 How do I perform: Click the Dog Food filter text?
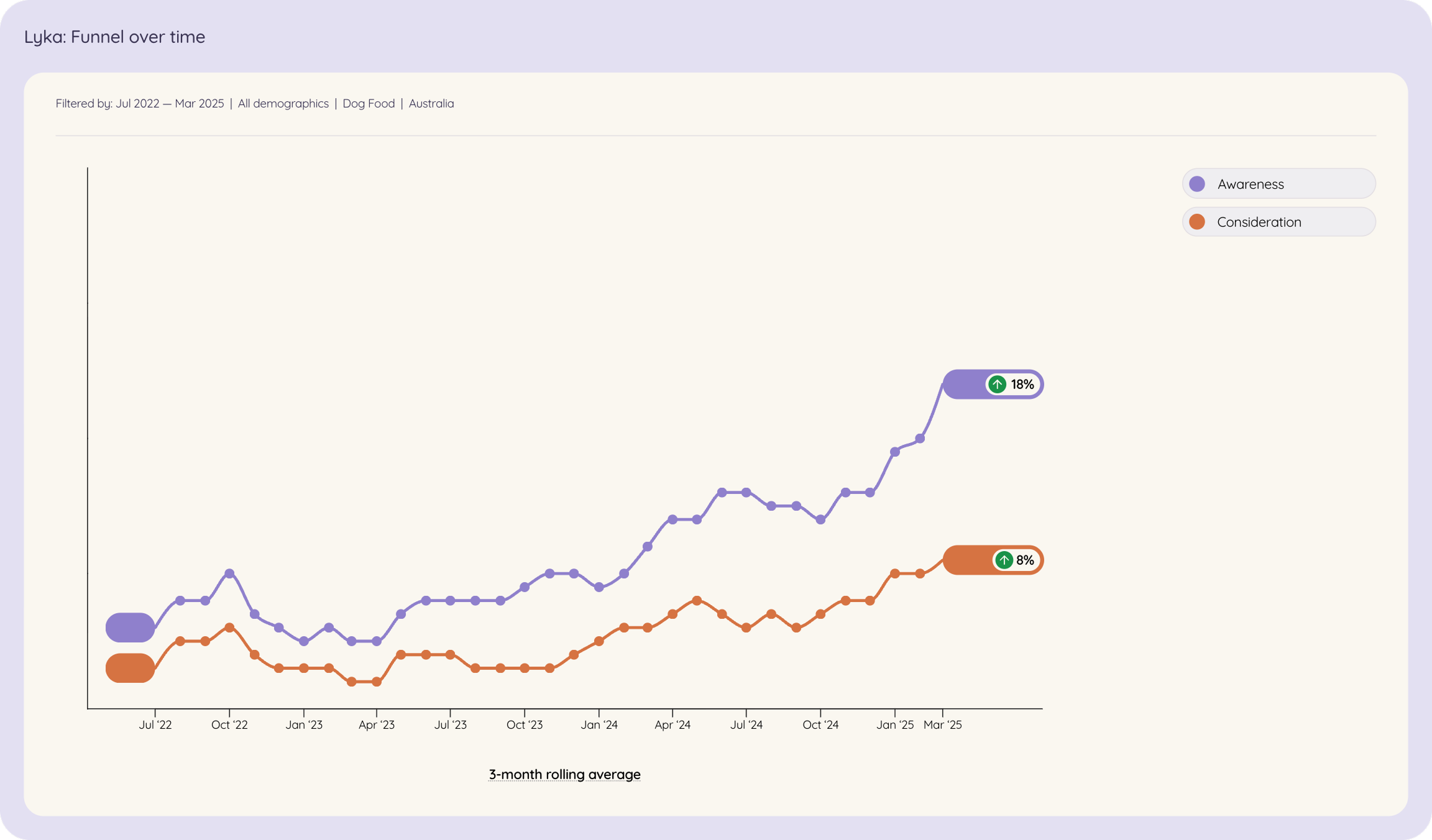369,104
